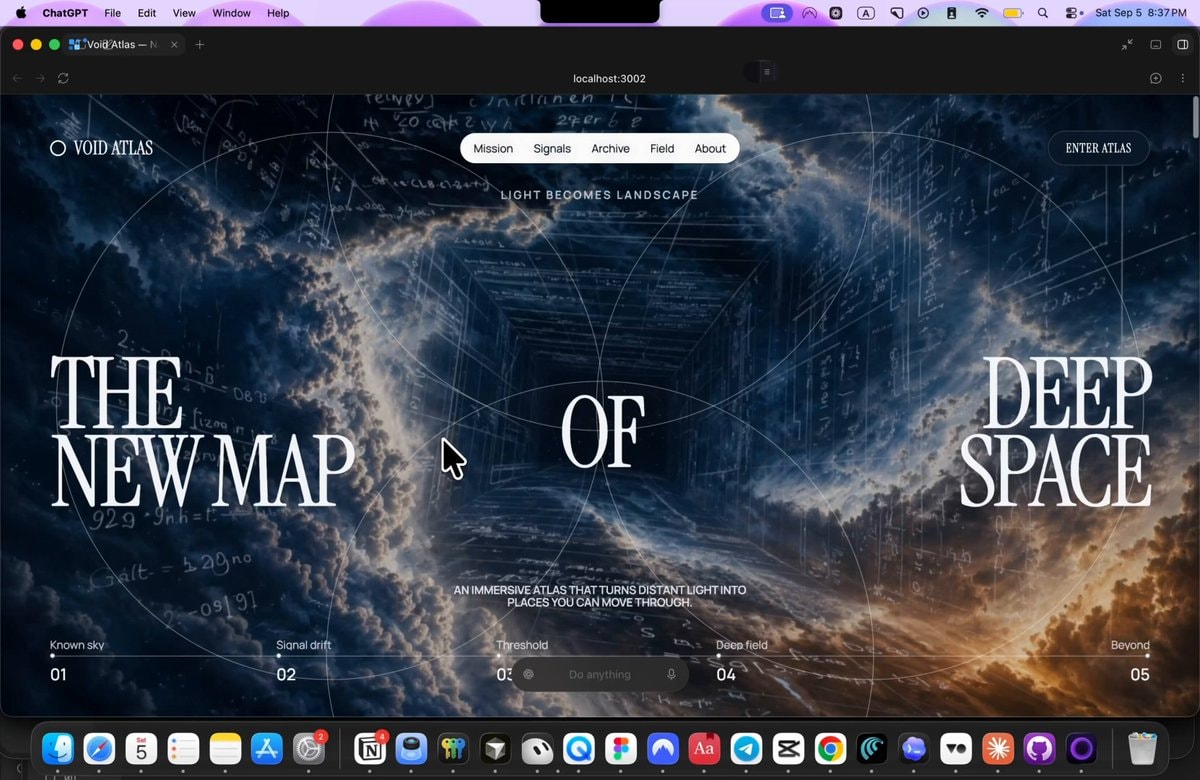Open the Dictionary app from the dock
This screenshot has width=1200, height=780.
(704, 748)
